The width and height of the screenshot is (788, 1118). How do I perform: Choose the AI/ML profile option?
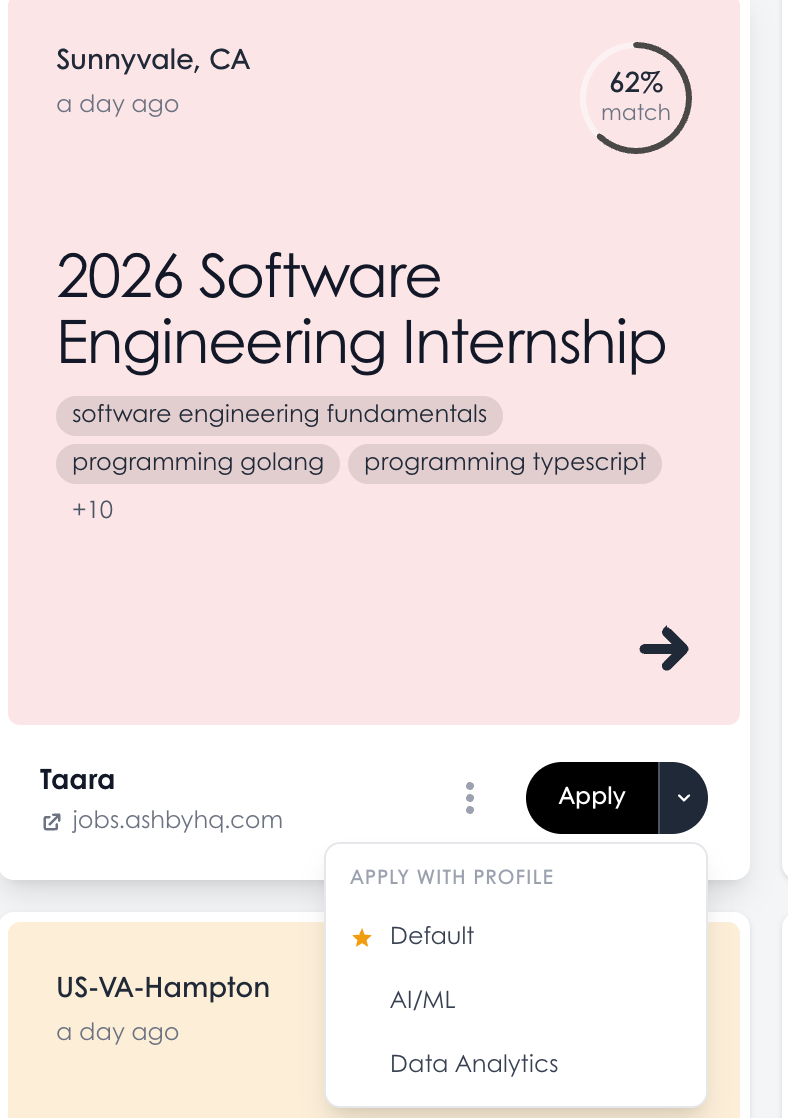click(424, 1000)
